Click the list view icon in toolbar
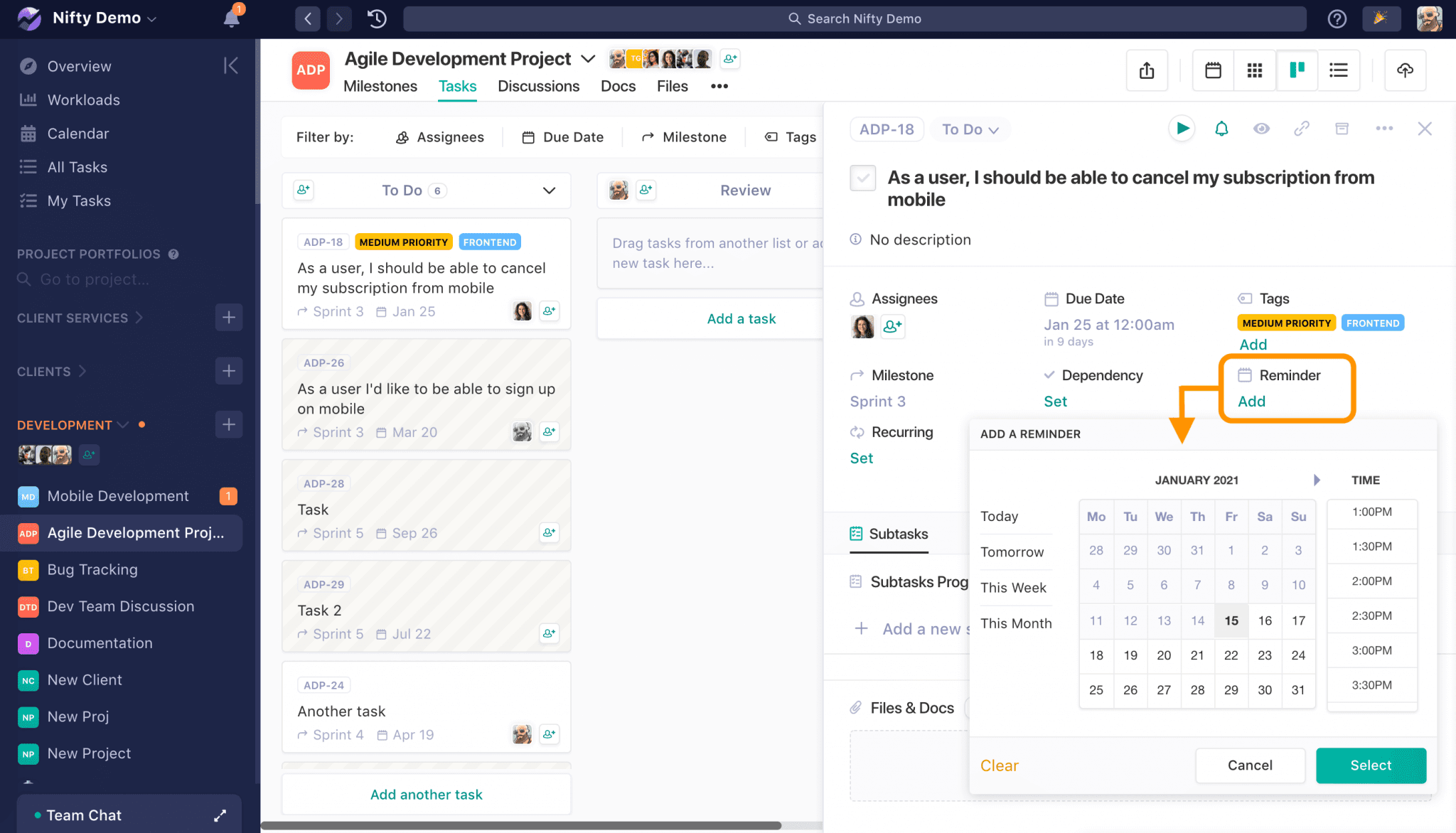1456x833 pixels. click(1338, 69)
